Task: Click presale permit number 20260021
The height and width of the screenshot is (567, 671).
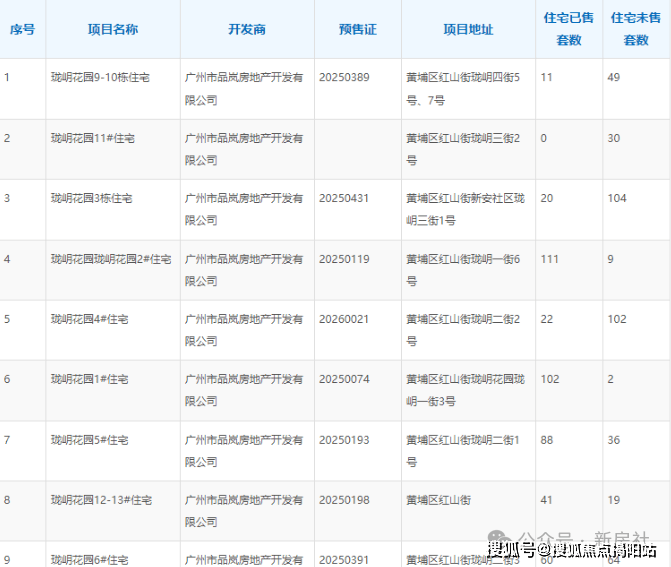Action: pyautogui.click(x=344, y=319)
